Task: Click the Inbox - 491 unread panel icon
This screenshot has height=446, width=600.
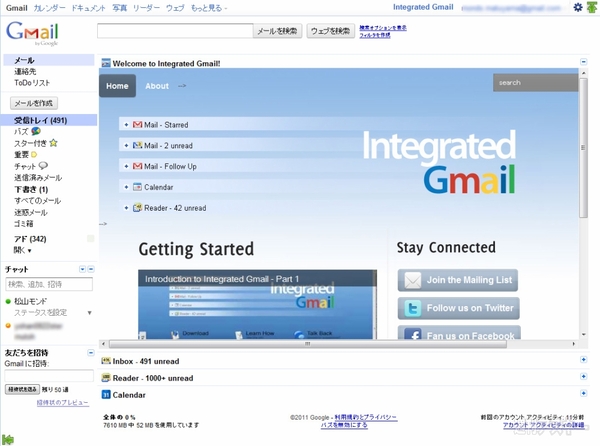Action: click(106, 361)
